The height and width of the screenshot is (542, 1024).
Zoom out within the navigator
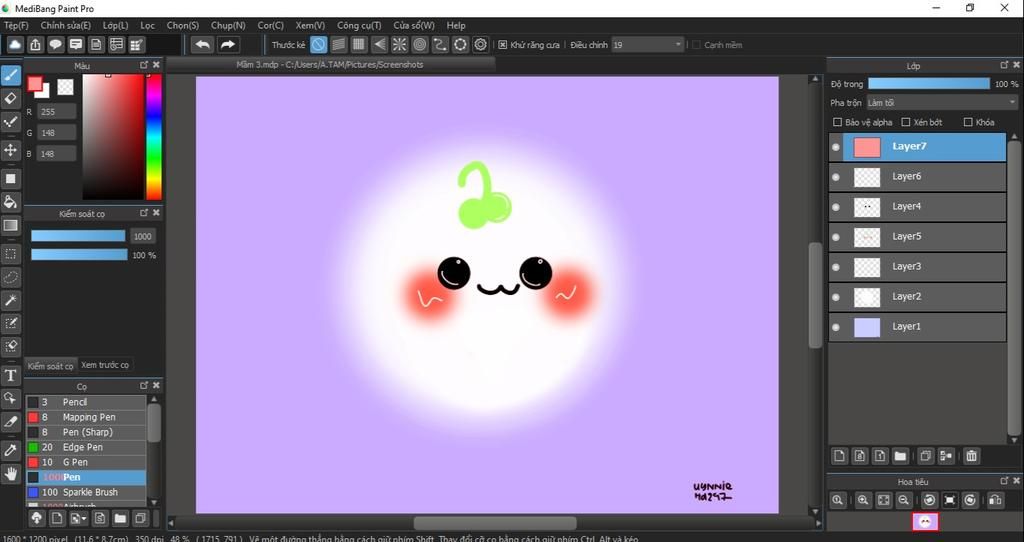(x=904, y=500)
